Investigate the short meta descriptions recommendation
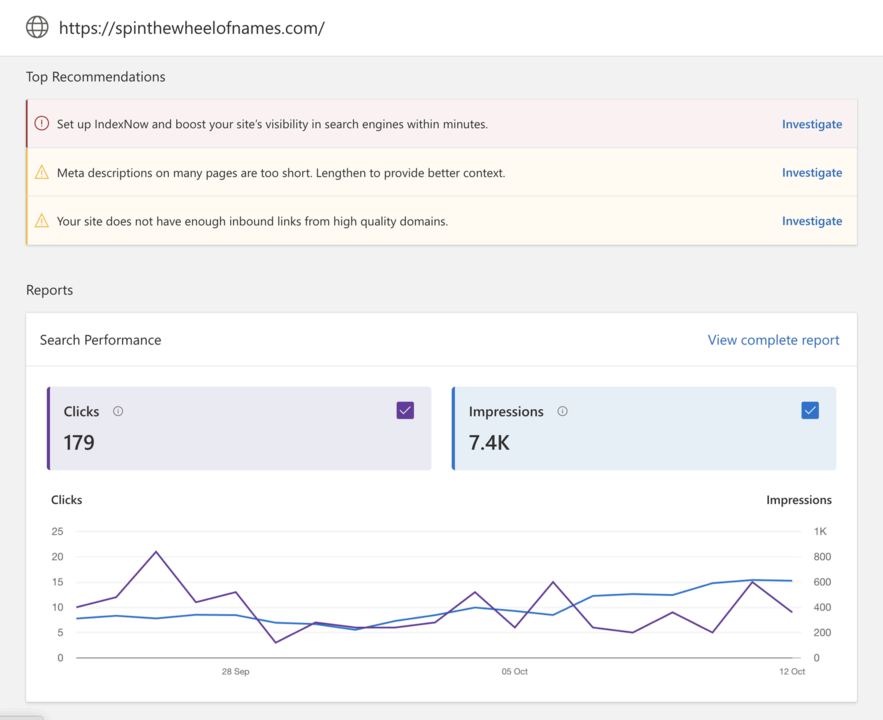 (811, 173)
